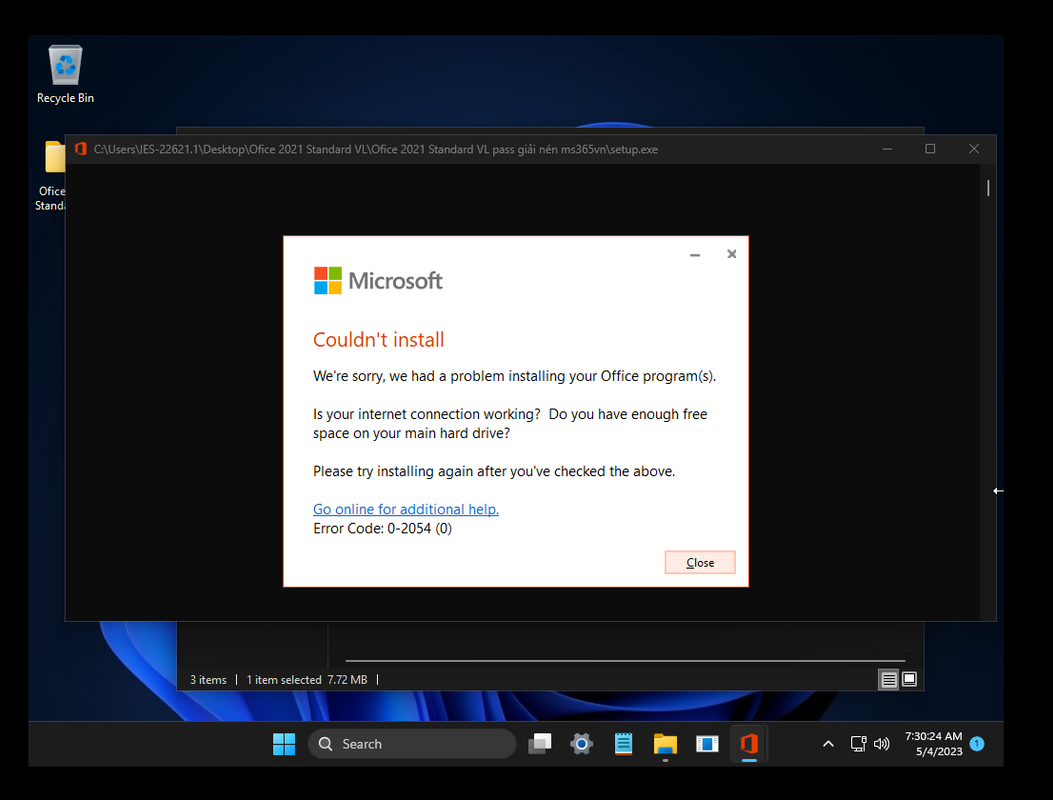Screen dimensions: 1053x800
Task: Open Settings gear app from taskbar
Action: pos(582,744)
